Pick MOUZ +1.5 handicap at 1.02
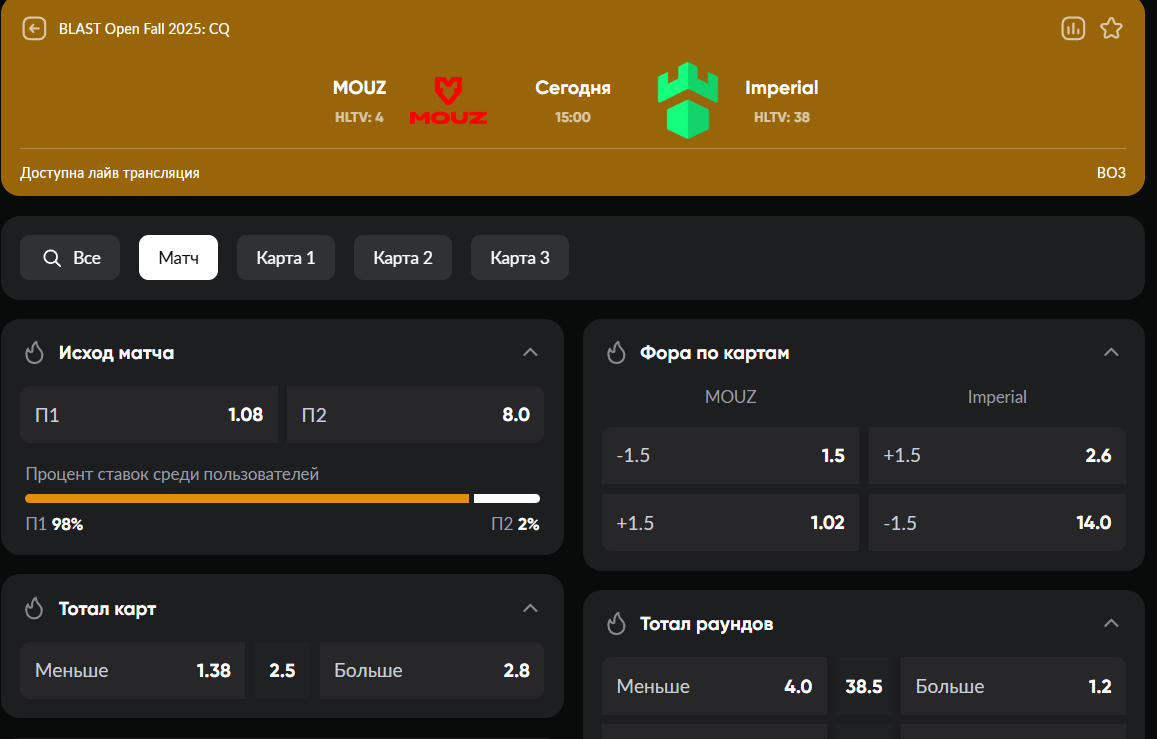 (731, 523)
